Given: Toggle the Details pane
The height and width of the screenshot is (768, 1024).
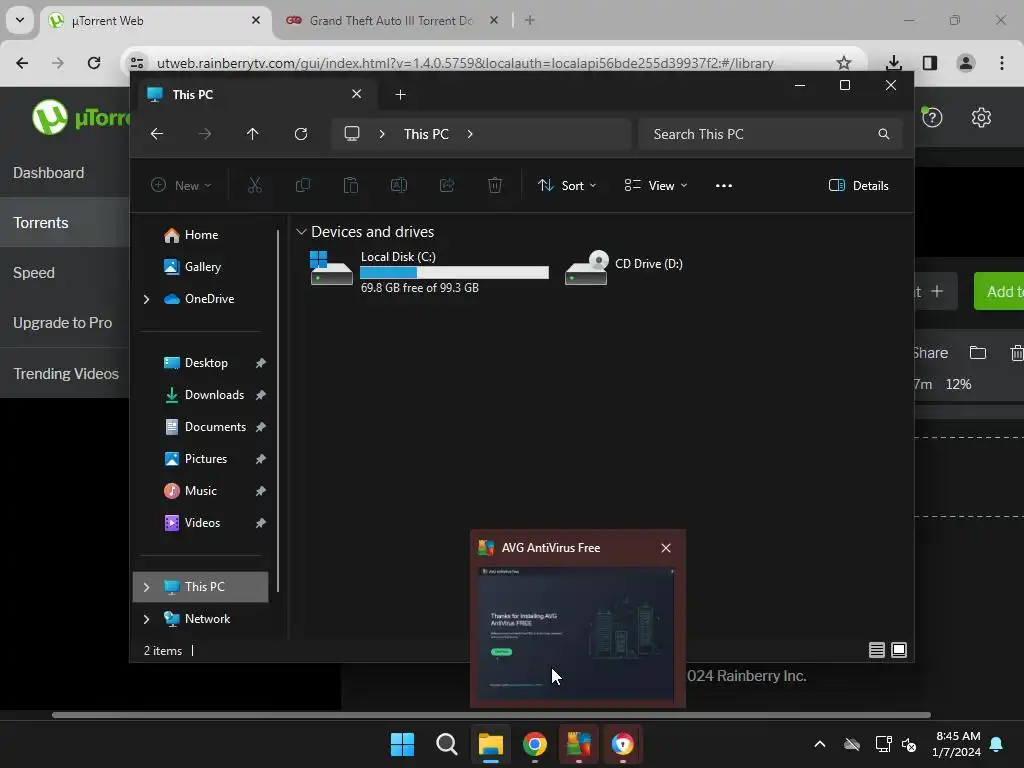Looking at the screenshot, I should point(858,185).
